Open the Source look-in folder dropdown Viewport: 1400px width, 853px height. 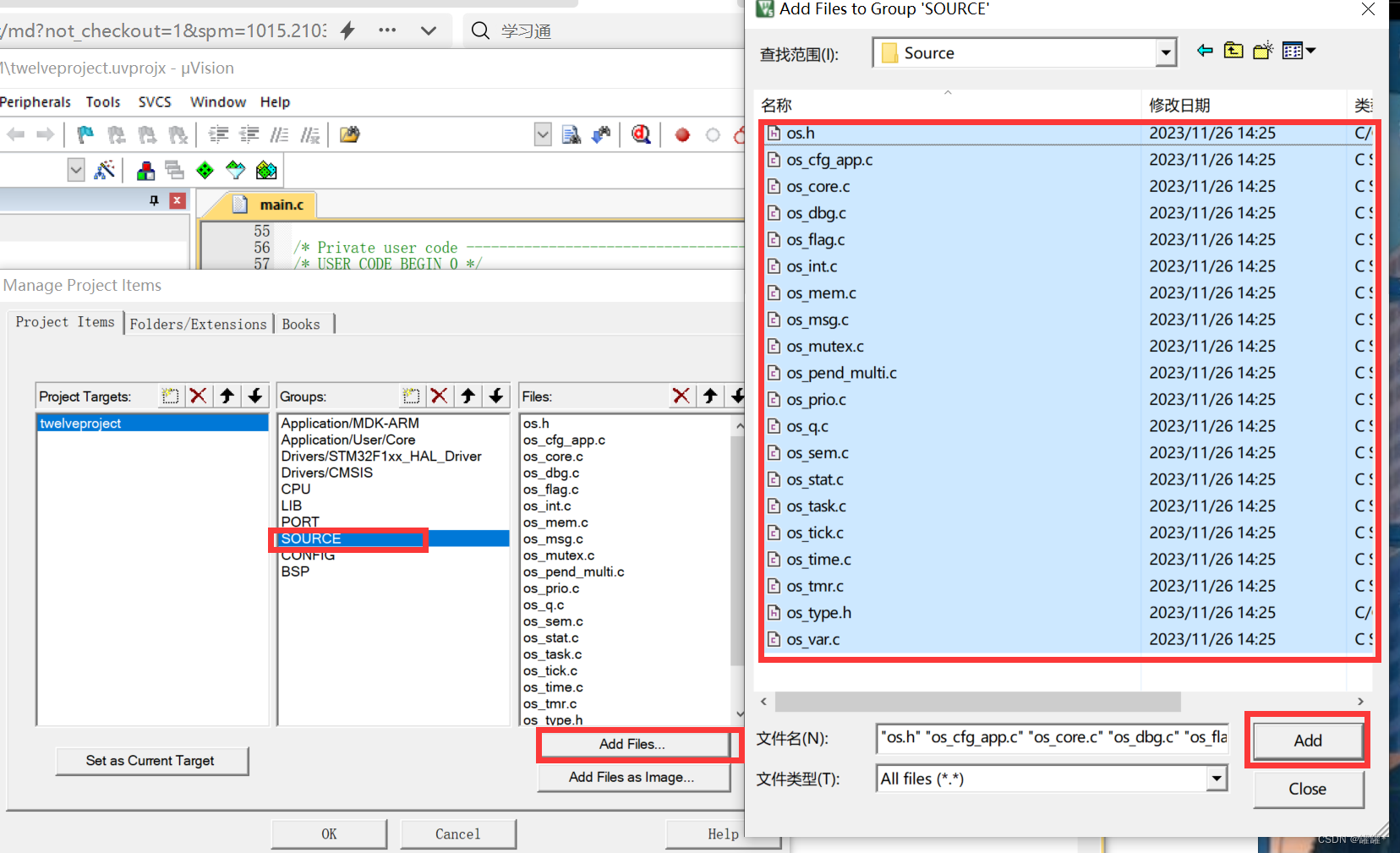(1166, 53)
